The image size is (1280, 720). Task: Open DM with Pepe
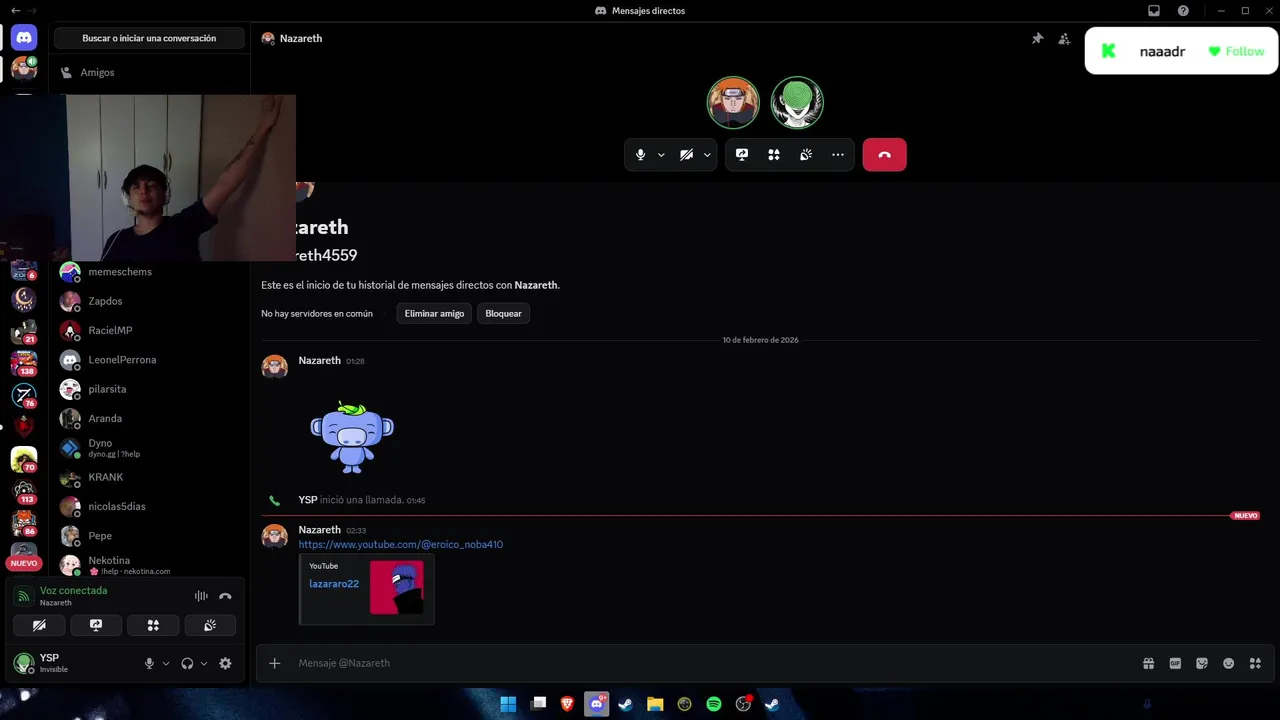tap(149, 536)
